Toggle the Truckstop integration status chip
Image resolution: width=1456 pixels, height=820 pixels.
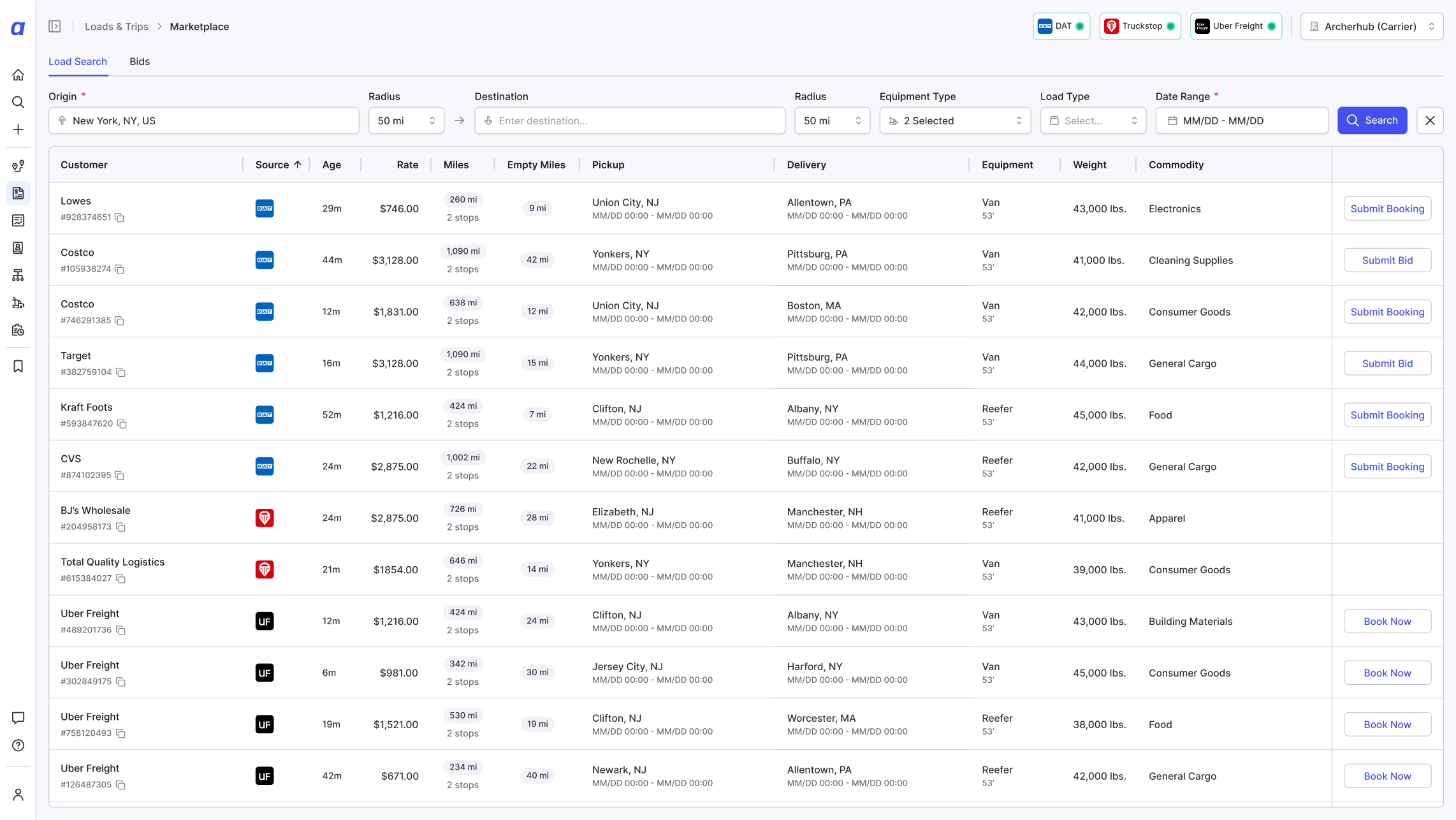(x=1140, y=26)
